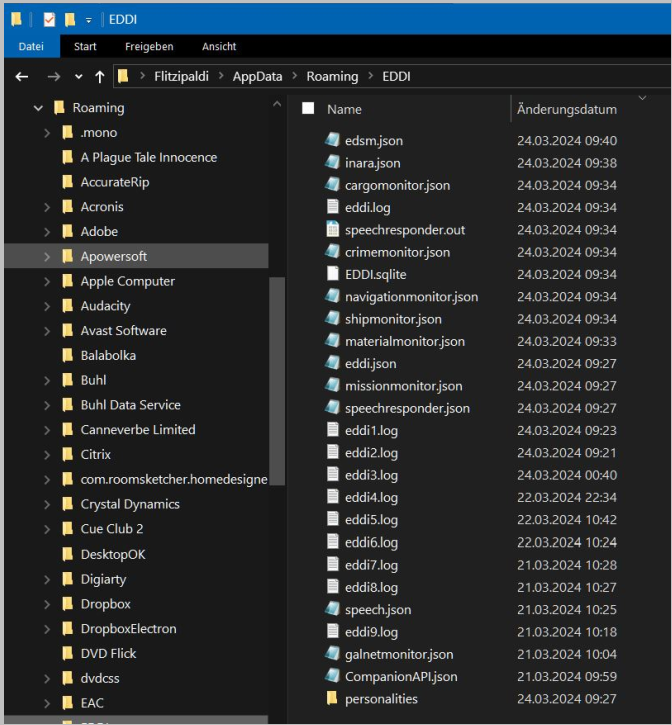Navigate to AppData in breadcrumb
Screen dimensions: 672x725
click(257, 76)
